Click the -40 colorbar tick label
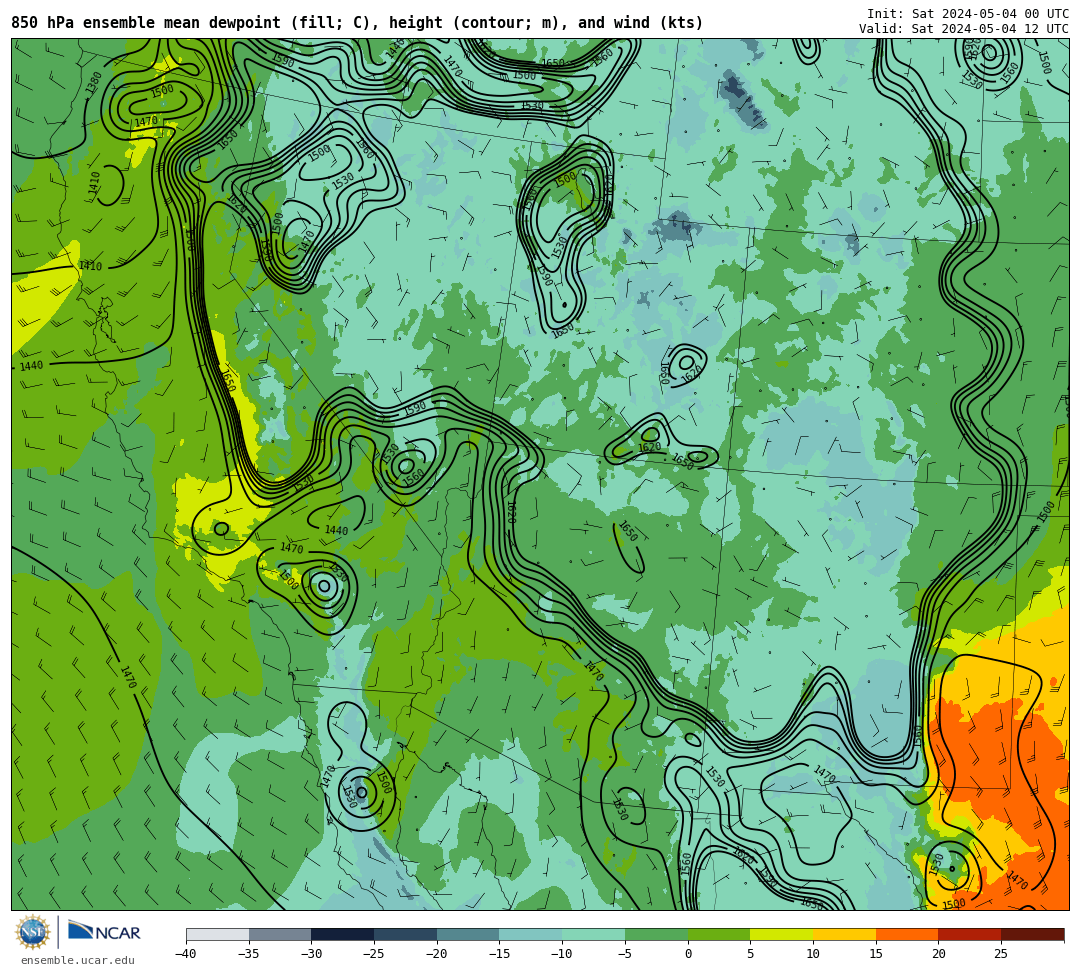1080x973 pixels. pyautogui.click(x=185, y=954)
